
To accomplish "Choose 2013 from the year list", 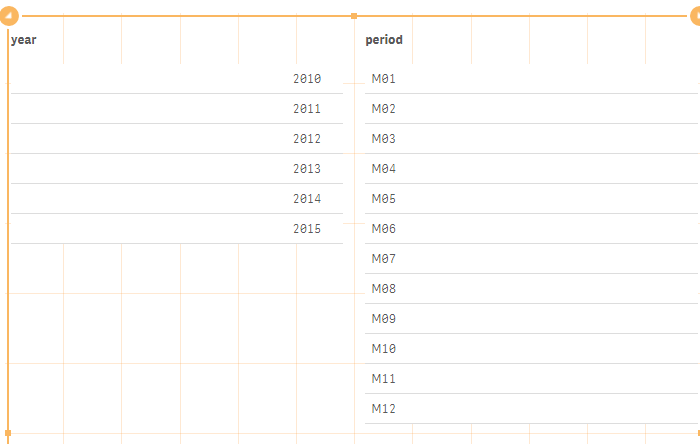I will coord(307,169).
